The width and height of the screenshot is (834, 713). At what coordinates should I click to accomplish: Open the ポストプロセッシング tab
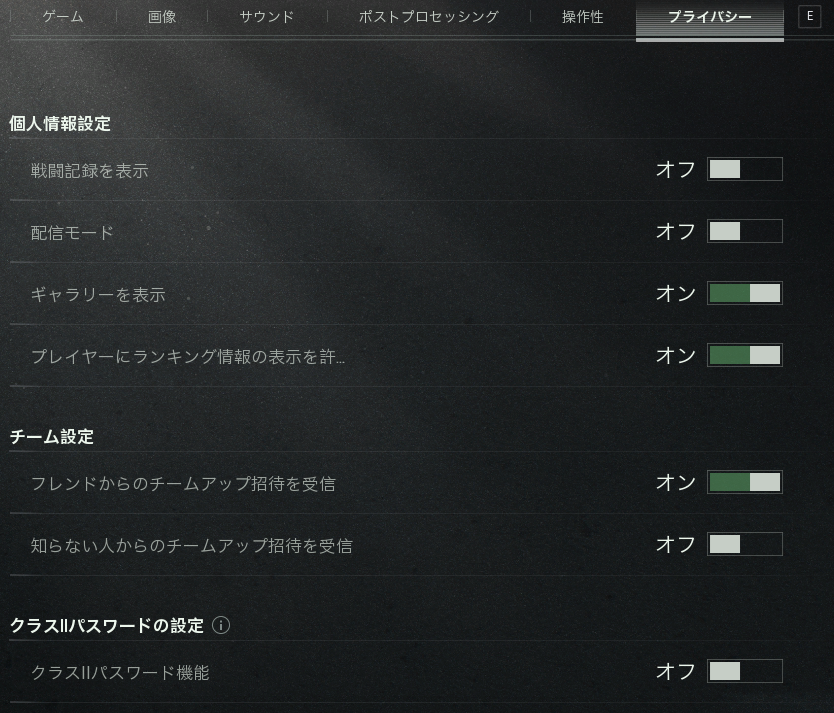point(428,17)
